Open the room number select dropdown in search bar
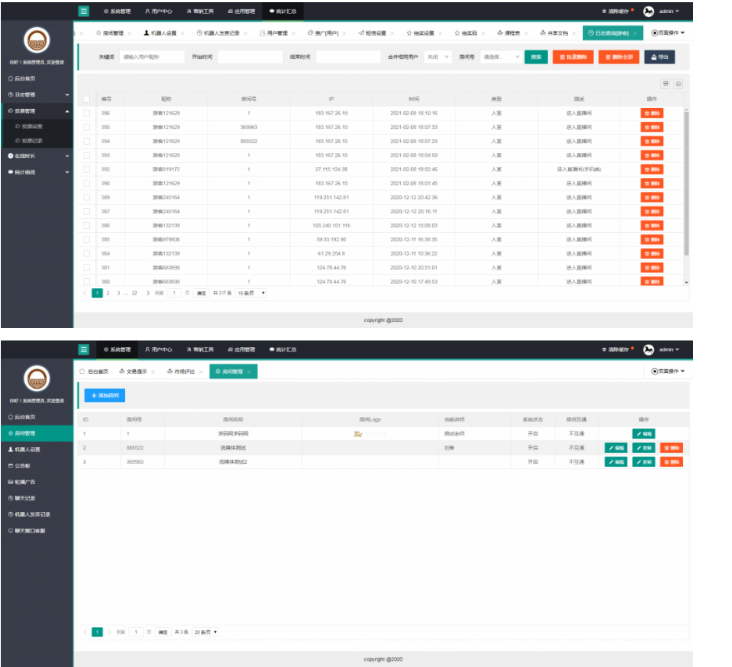The height and width of the screenshot is (667, 732). [x=500, y=57]
